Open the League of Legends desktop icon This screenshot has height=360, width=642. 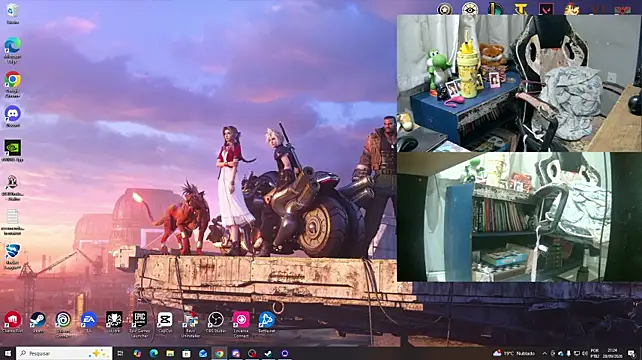tap(495, 8)
